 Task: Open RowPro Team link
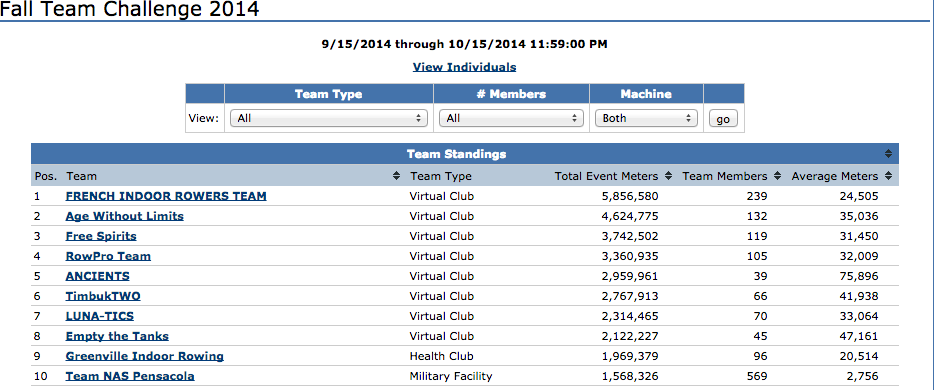pyautogui.click(x=108, y=256)
